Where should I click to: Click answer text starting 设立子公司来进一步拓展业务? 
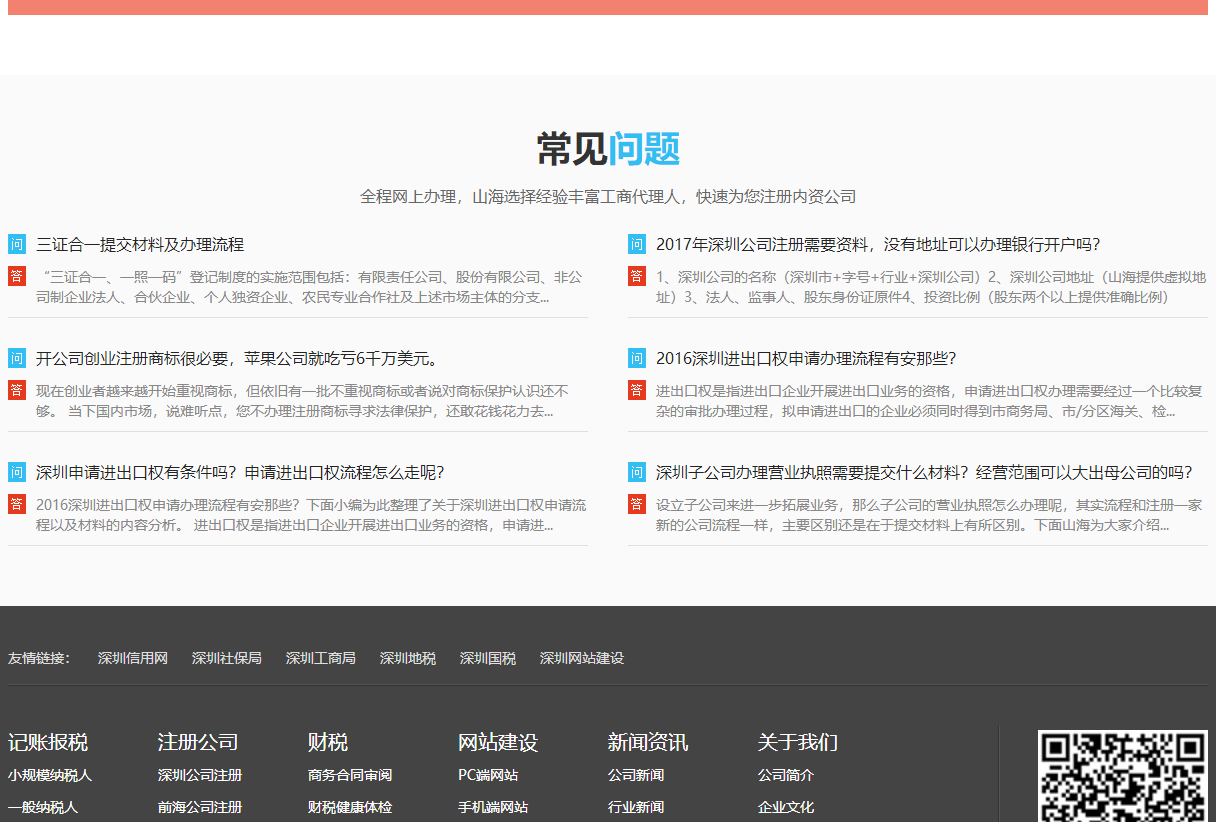pyautogui.click(x=929, y=515)
